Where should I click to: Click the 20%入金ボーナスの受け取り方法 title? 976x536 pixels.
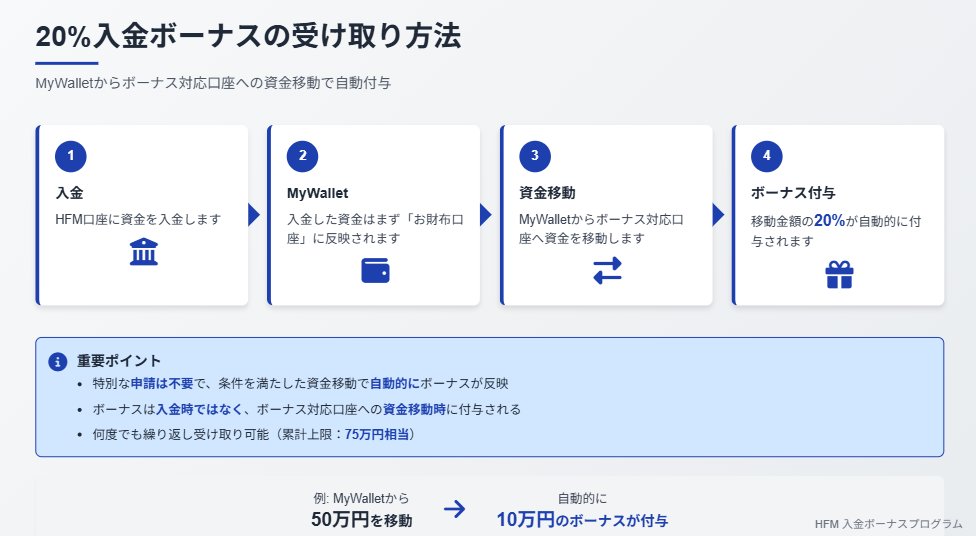pos(248,36)
